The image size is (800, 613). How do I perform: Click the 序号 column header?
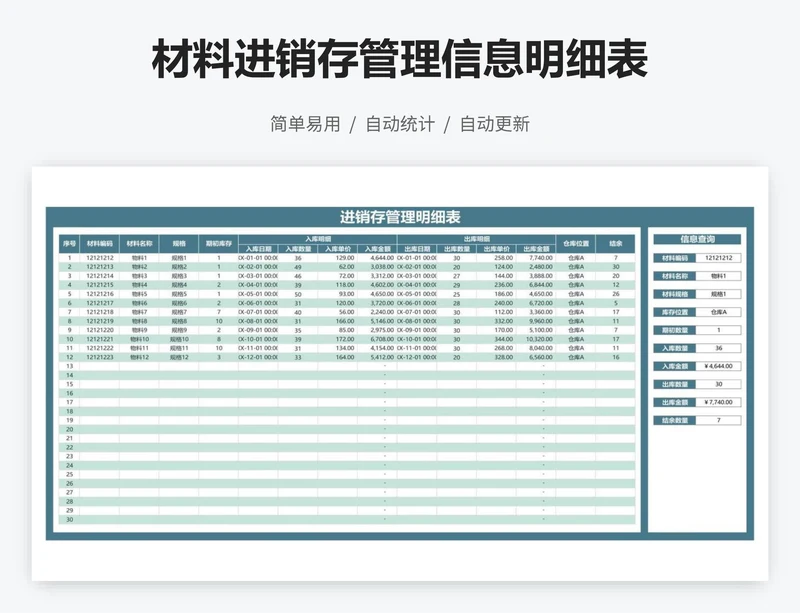(69, 243)
